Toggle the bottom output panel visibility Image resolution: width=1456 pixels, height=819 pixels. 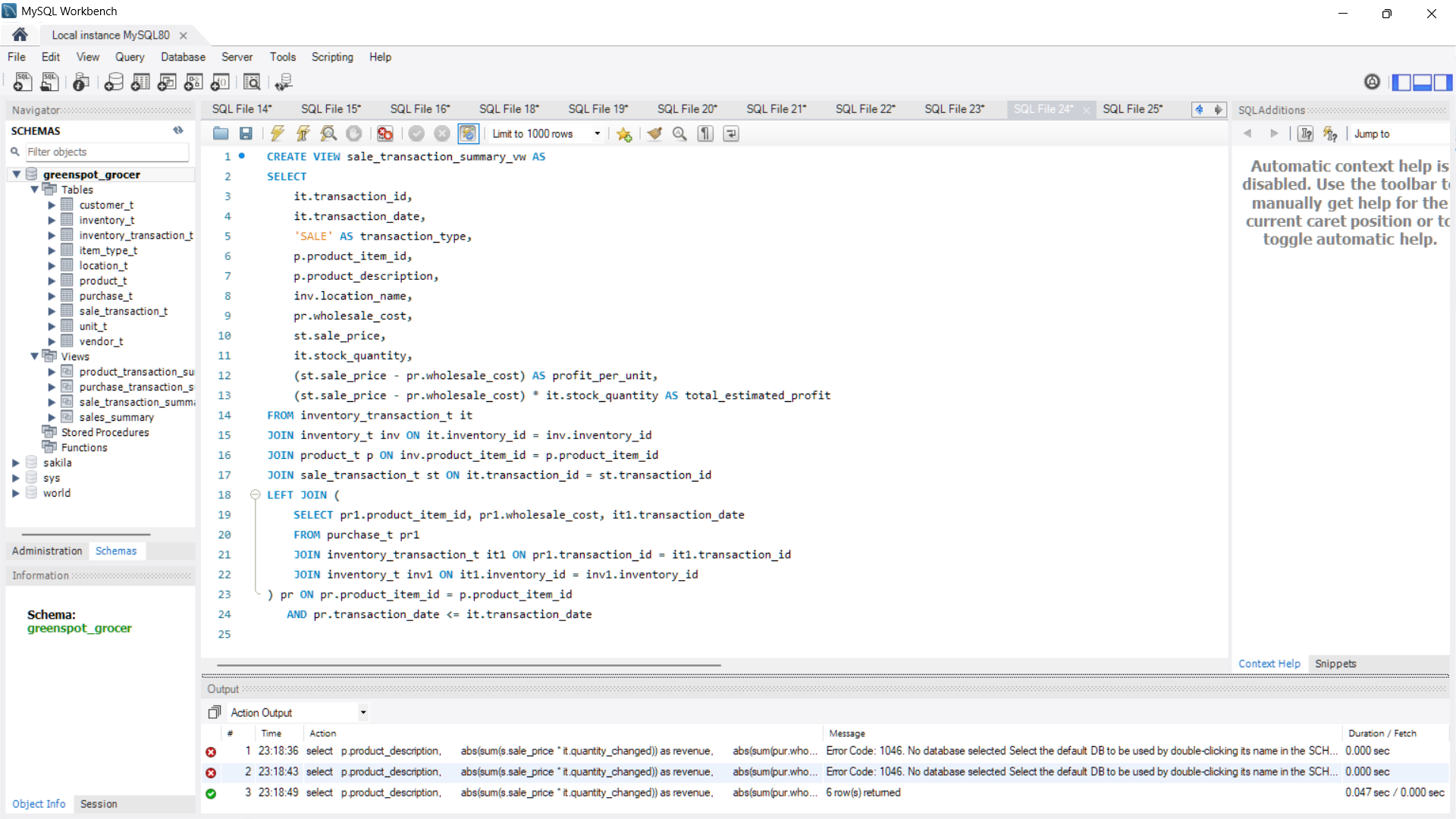(x=1423, y=82)
